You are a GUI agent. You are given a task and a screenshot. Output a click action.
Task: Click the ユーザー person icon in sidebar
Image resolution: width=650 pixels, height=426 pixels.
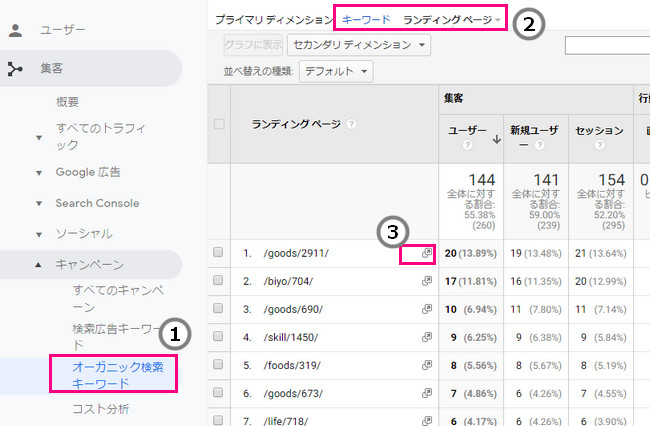click(x=15, y=30)
